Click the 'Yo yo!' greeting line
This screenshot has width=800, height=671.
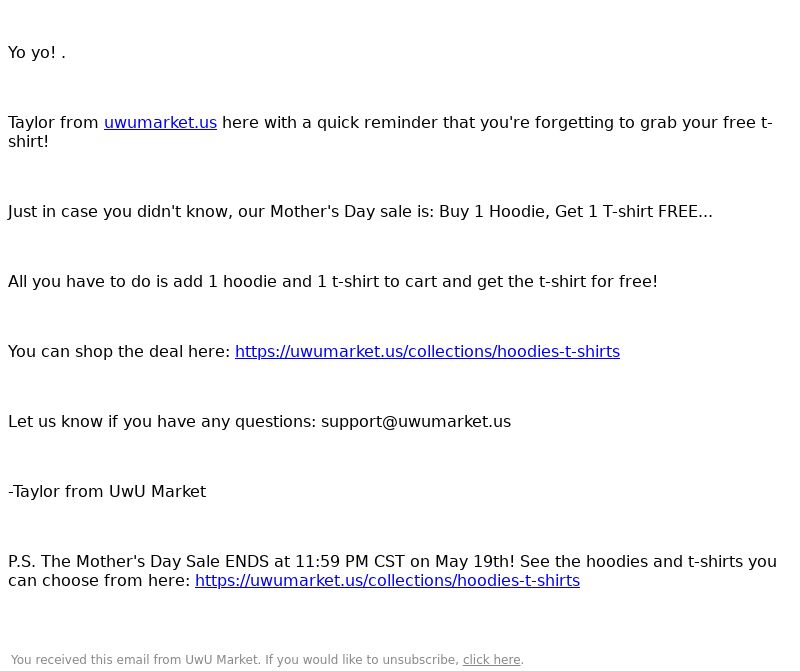(x=37, y=53)
